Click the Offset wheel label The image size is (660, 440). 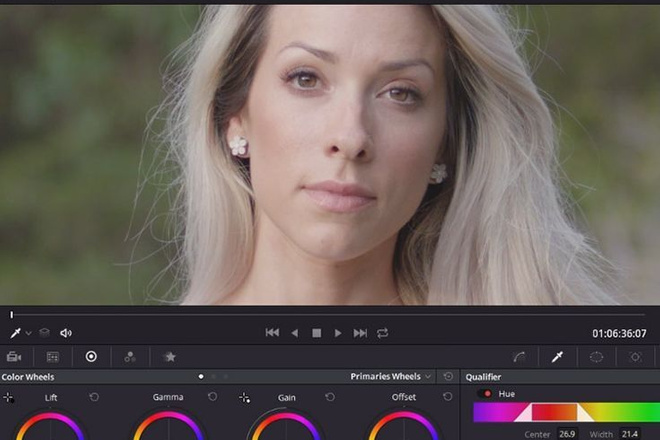tap(404, 397)
